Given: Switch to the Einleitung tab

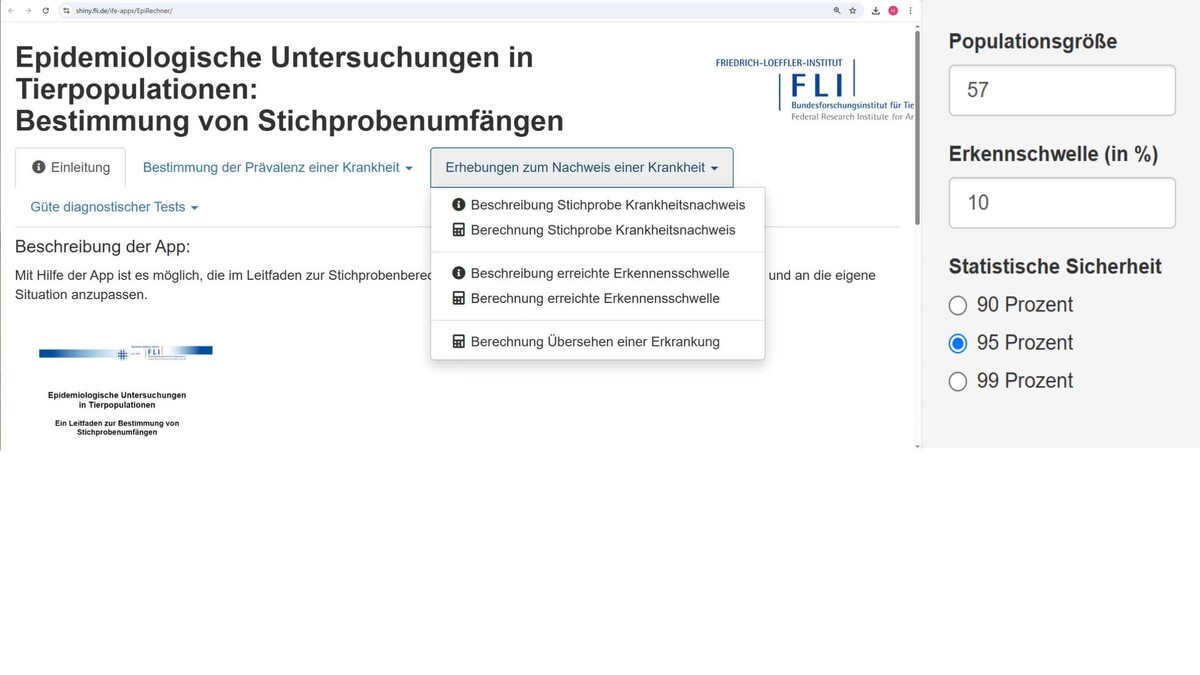Looking at the screenshot, I should (70, 168).
